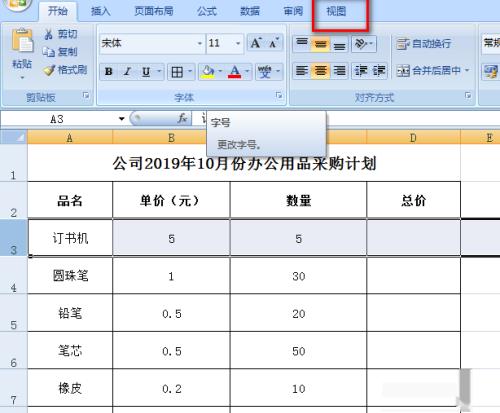
Task: Expand the font color dropdown arrow
Action: coord(247,71)
